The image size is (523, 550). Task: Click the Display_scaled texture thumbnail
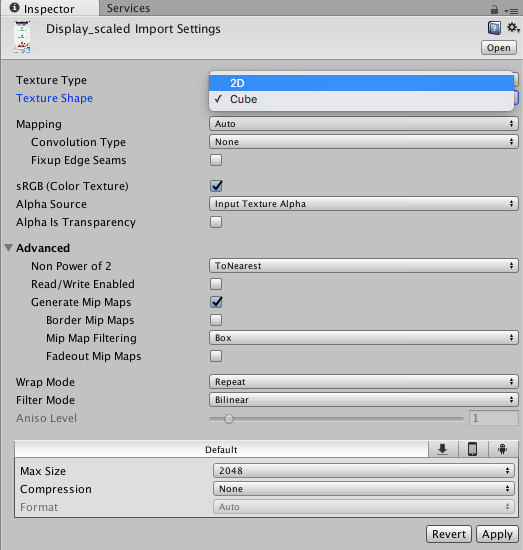[22, 37]
